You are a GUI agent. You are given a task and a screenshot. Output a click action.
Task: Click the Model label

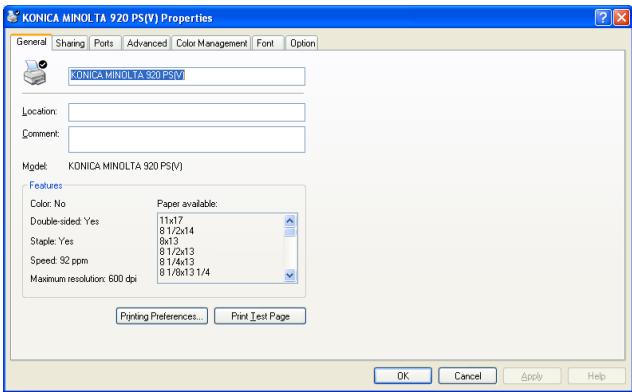[35, 166]
